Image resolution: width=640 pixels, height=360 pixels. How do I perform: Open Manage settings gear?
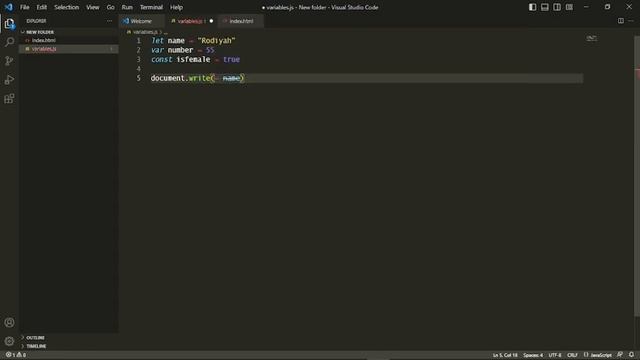pos(9,341)
